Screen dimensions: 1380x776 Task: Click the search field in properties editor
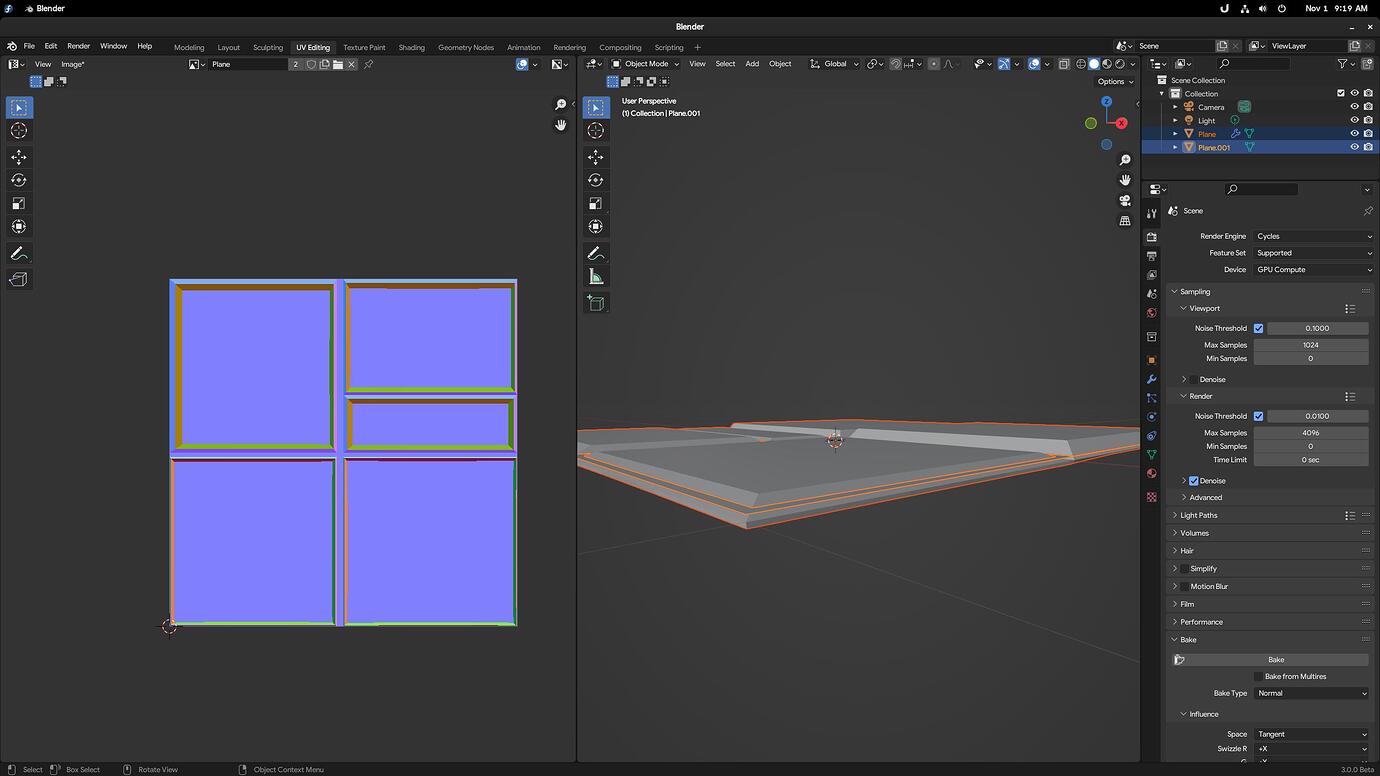click(1262, 189)
